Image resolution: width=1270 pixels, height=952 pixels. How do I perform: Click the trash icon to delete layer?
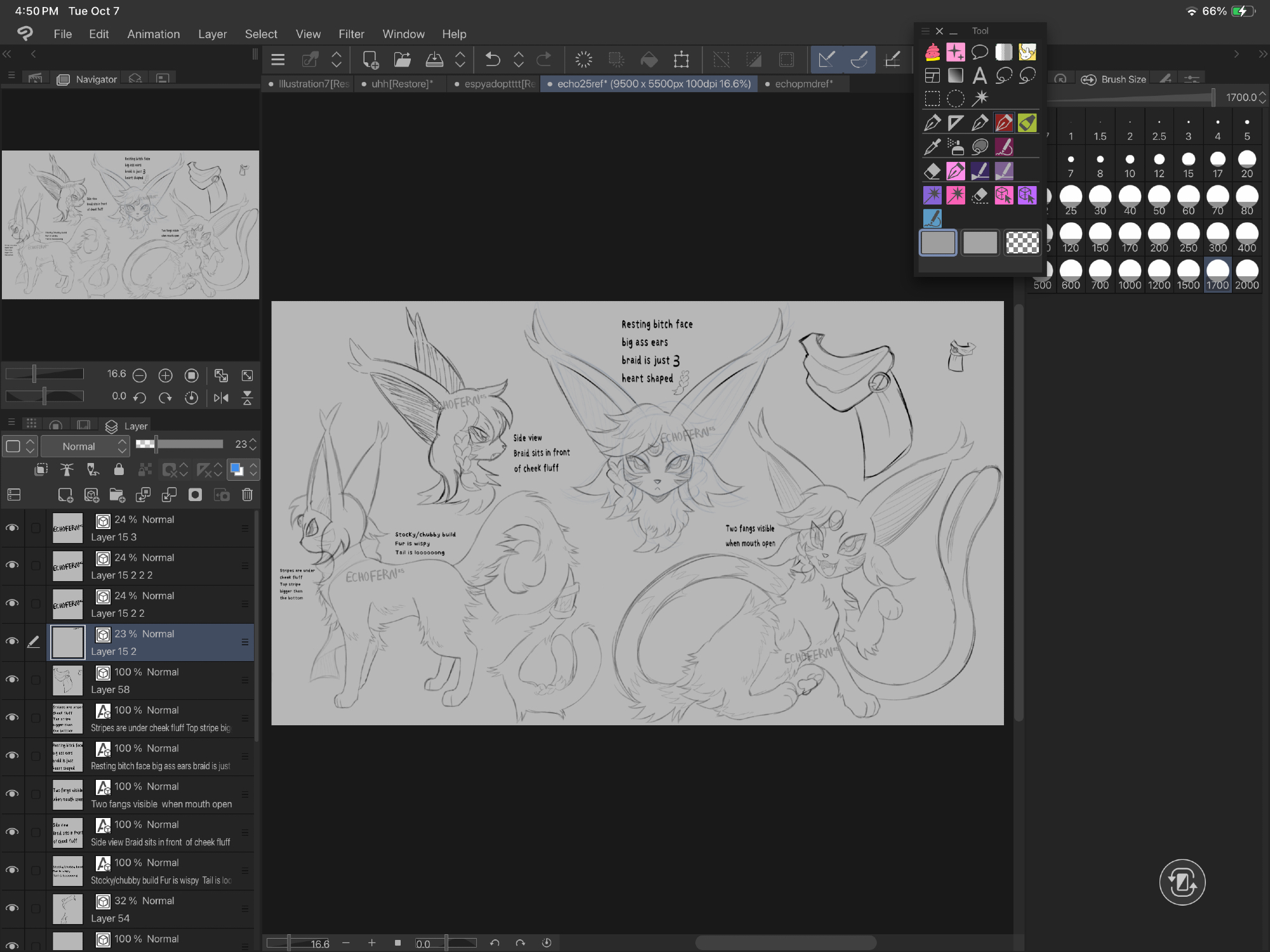247,495
